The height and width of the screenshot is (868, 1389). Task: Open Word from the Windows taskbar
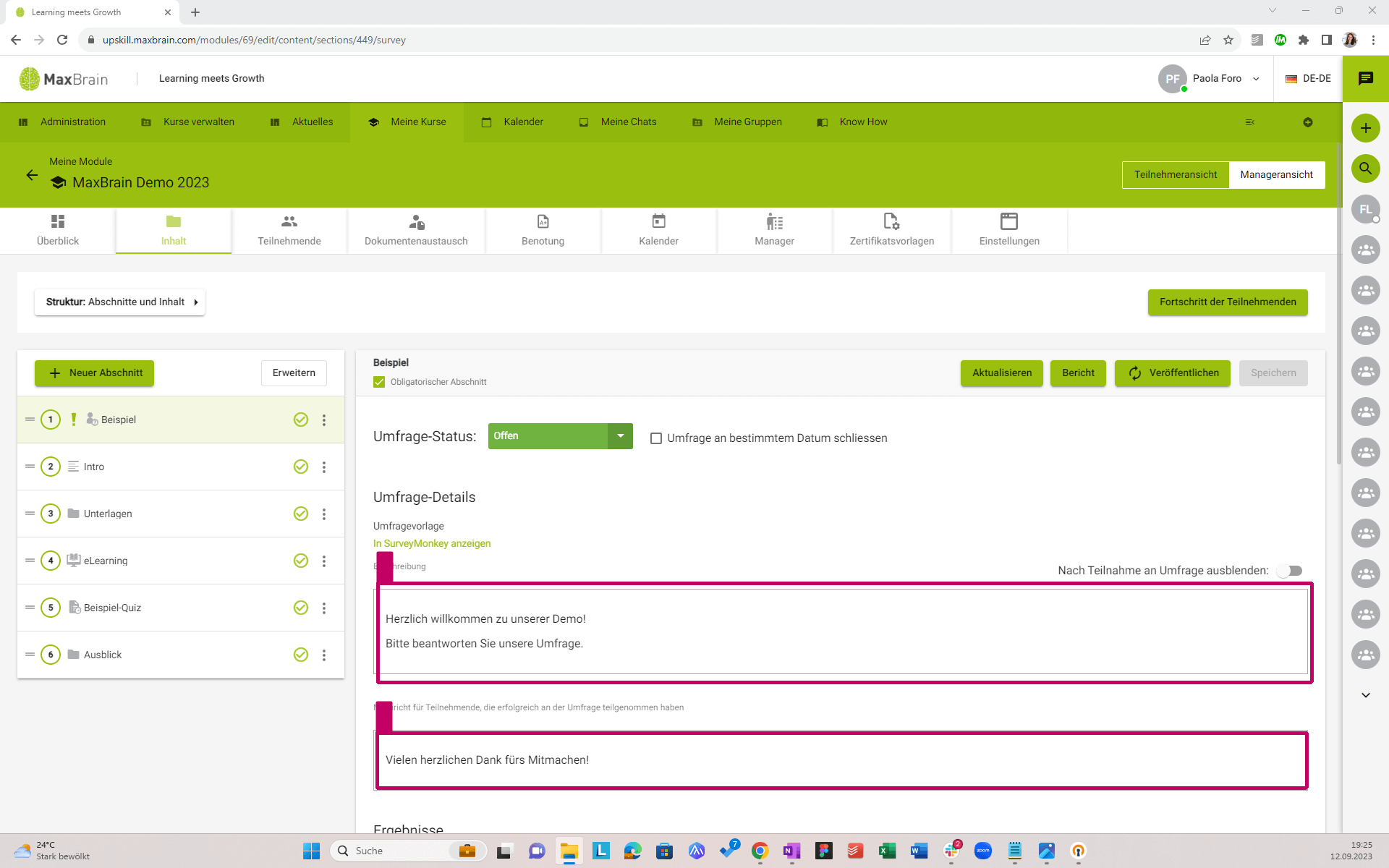(919, 851)
